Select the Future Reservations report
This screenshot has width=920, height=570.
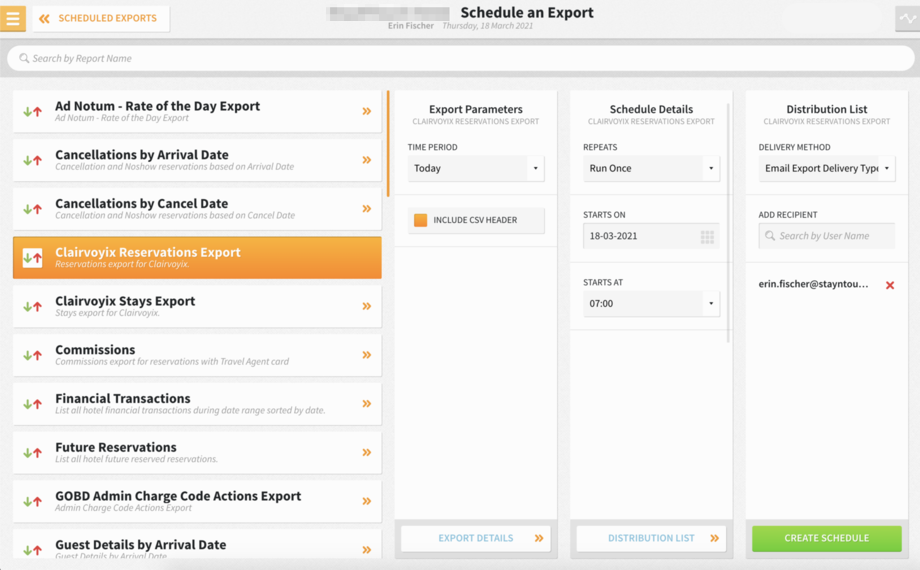197,452
